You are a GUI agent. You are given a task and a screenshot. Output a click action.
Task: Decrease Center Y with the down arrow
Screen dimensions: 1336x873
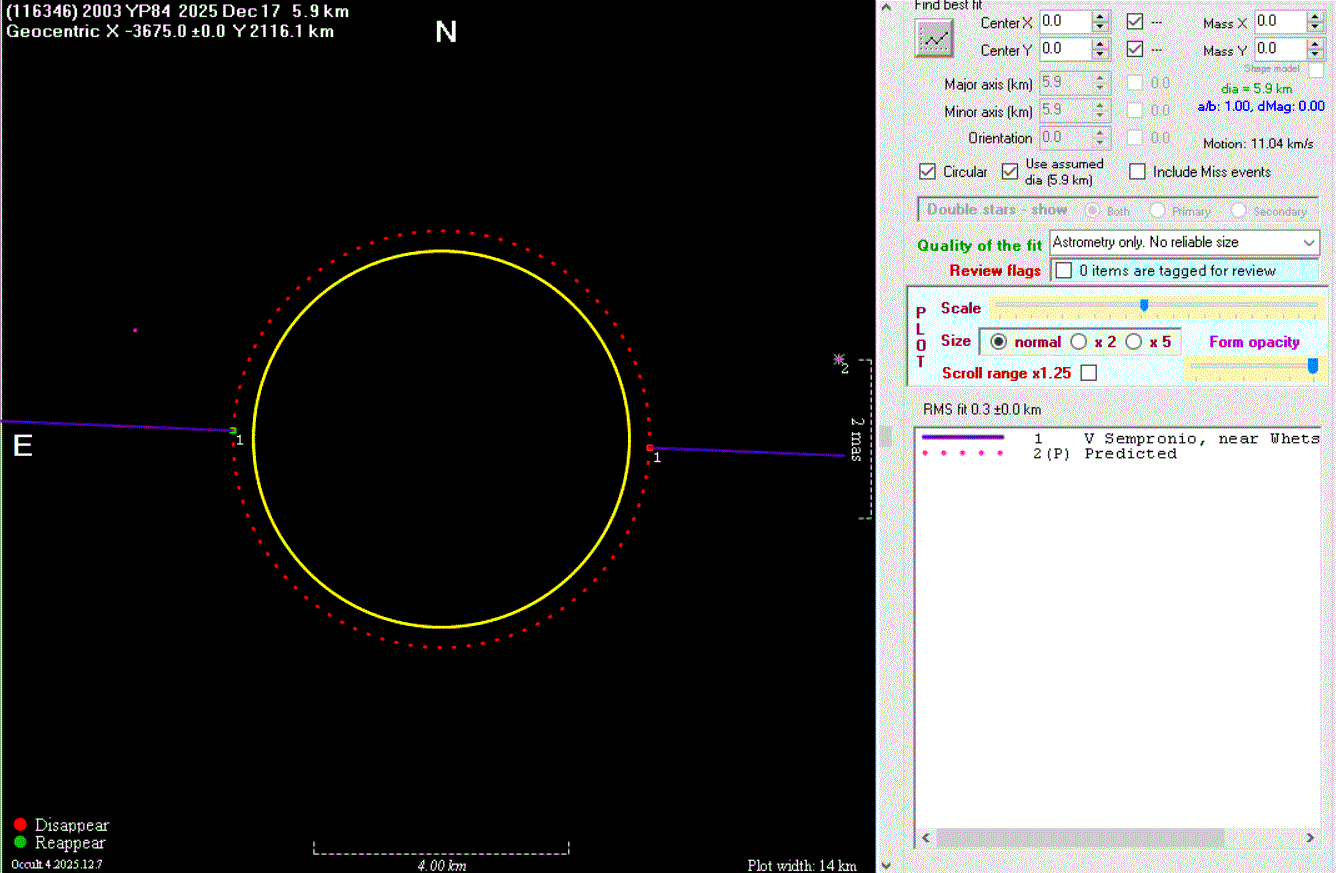(x=1100, y=54)
